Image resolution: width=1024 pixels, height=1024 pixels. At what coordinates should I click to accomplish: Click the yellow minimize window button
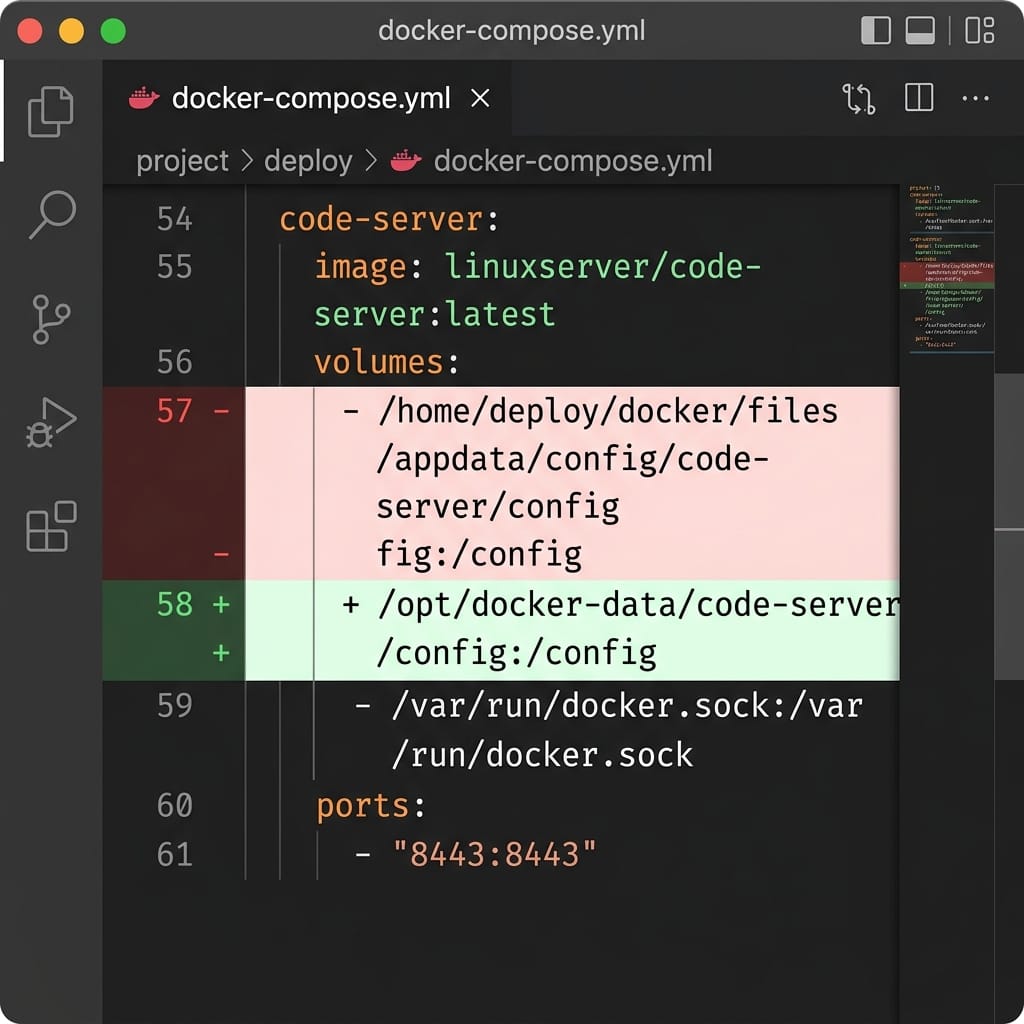click(x=72, y=31)
